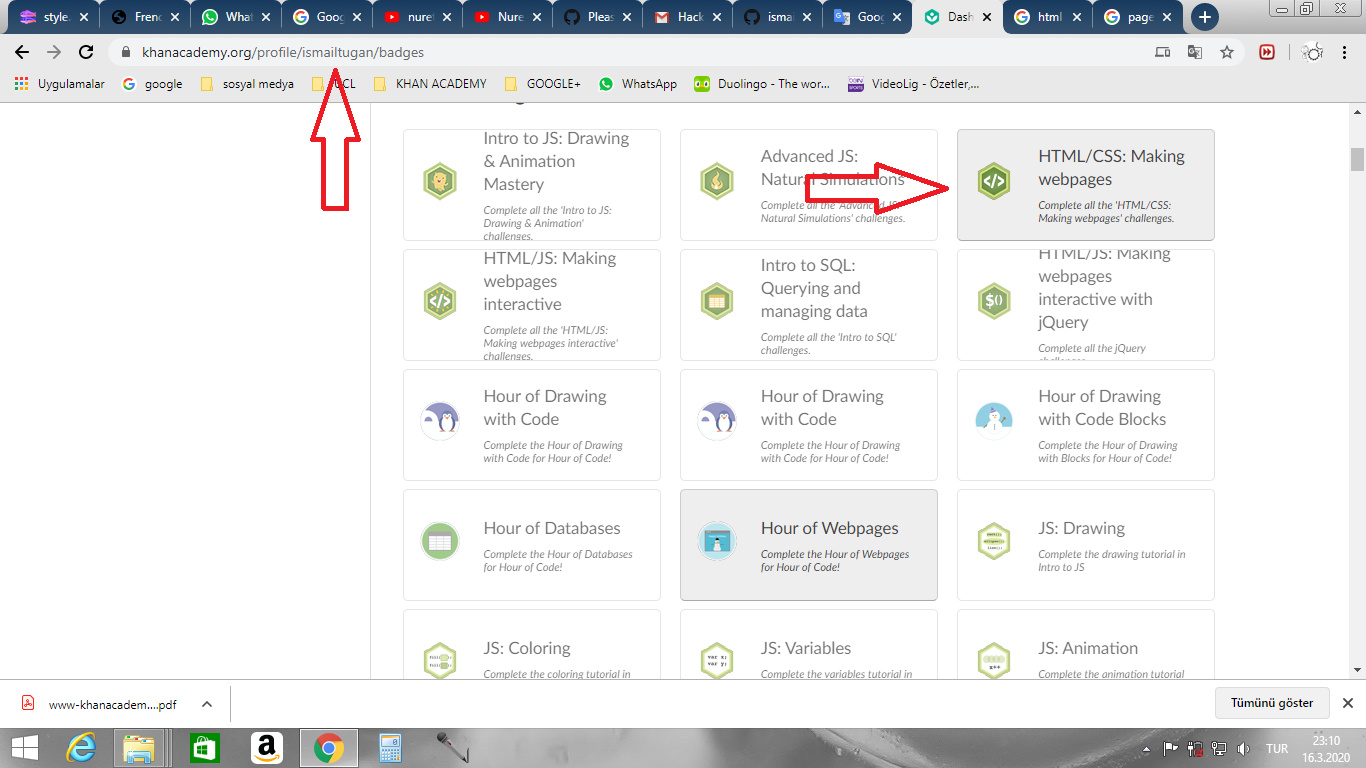Select the 'JS: Variables' badge title
1366x768 pixels.
806,648
